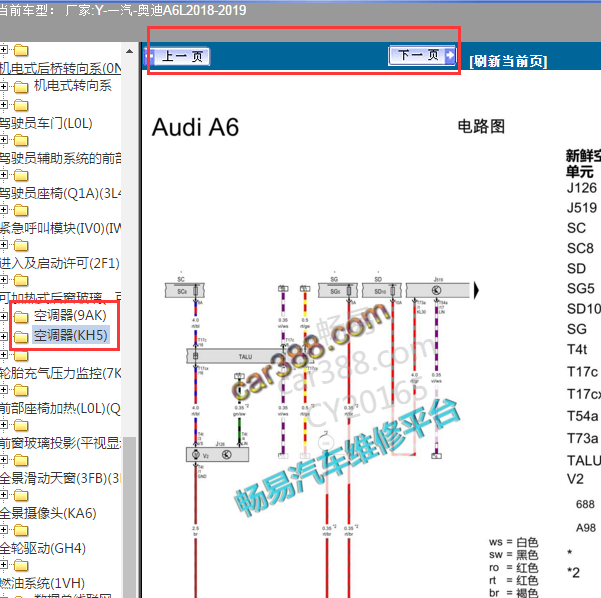Click the tree panel vertical scrollbar thumb
Image resolution: width=601 pixels, height=598 pixels.
[130, 518]
